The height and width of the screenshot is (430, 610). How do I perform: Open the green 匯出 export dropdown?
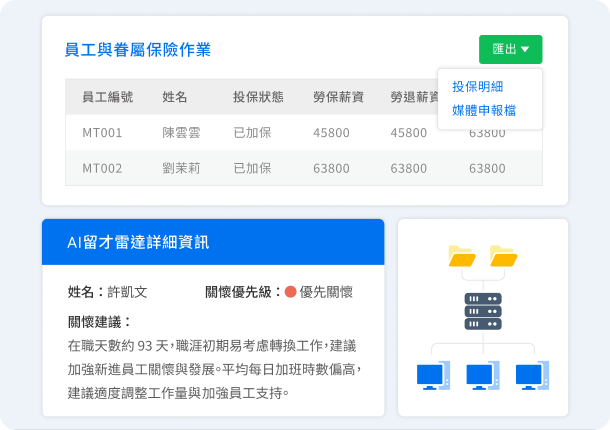[x=510, y=49]
